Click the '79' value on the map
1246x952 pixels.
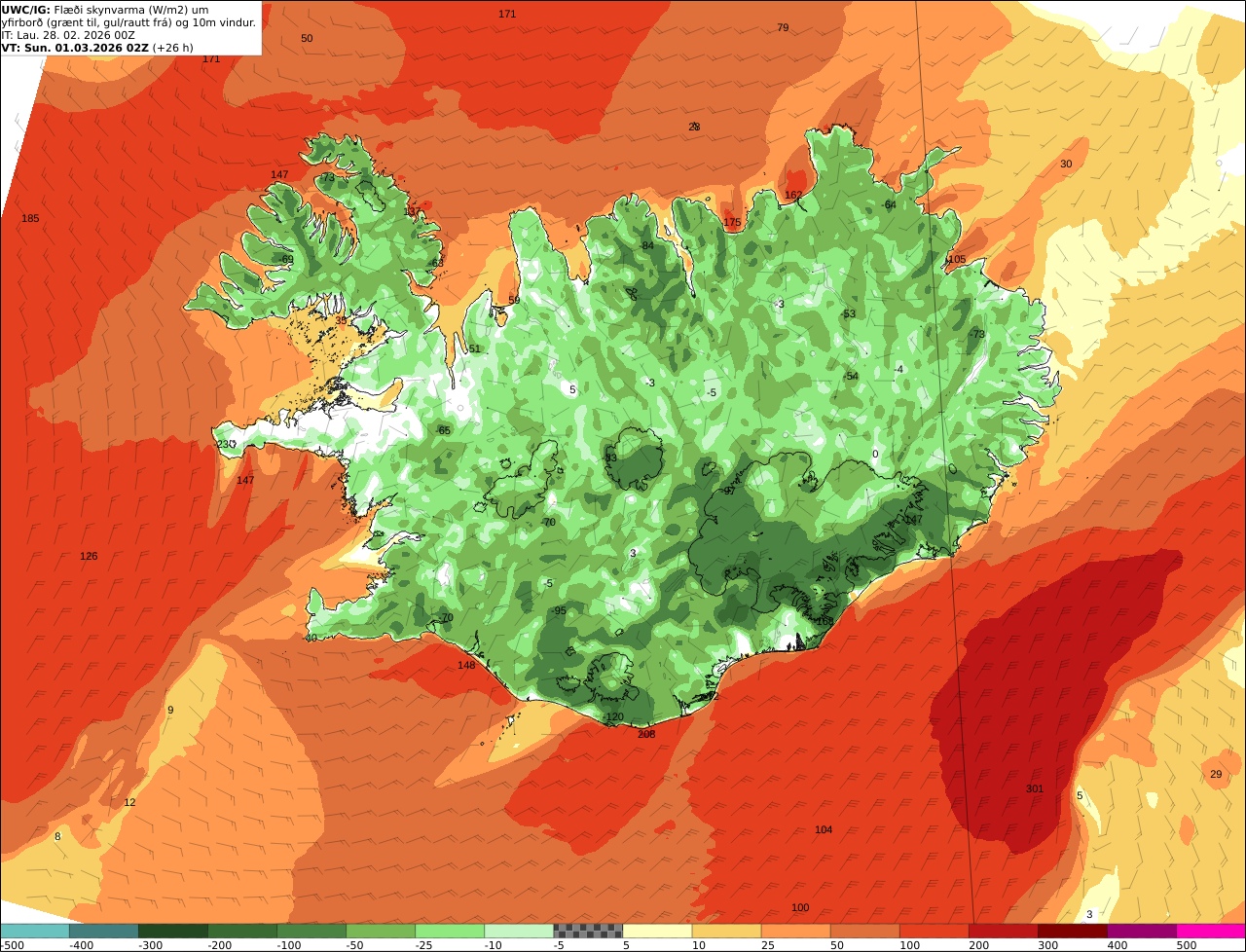tap(783, 27)
